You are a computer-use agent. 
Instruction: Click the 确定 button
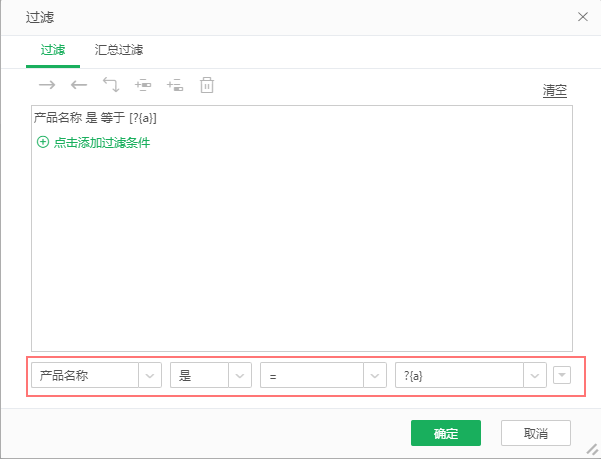point(445,433)
